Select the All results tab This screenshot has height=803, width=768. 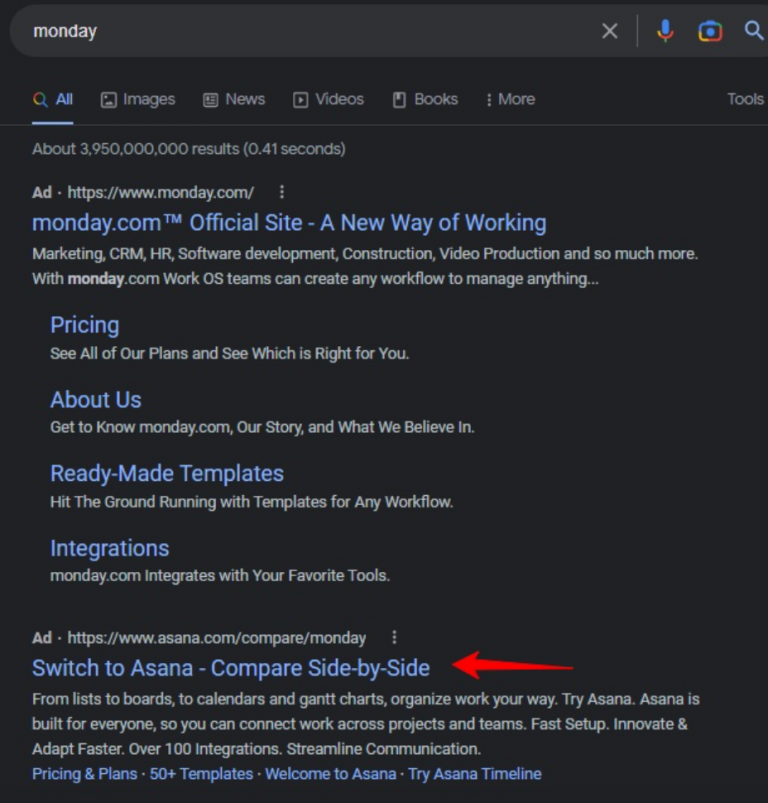point(53,99)
